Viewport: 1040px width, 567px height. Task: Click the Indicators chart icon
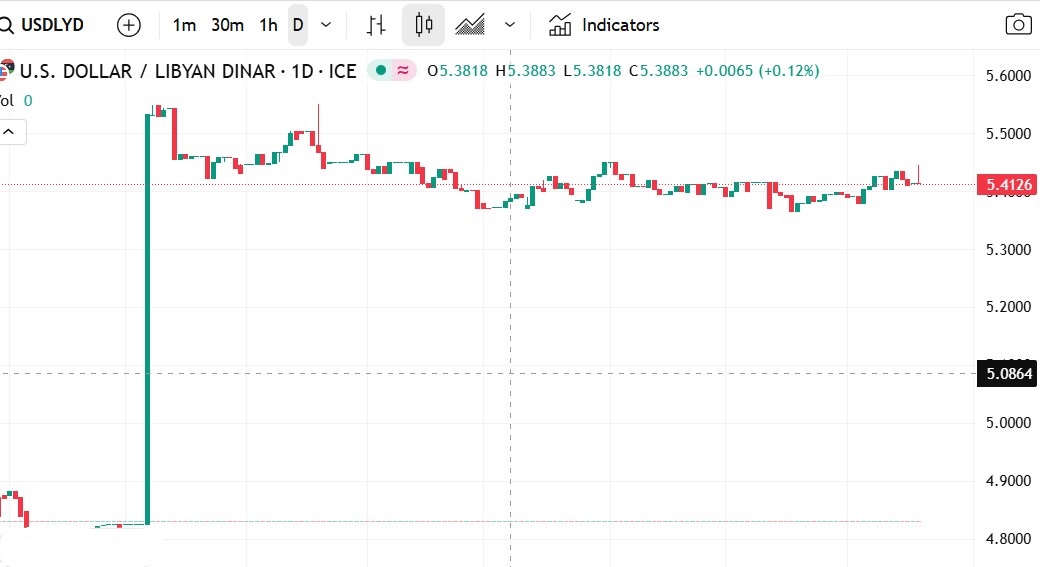pos(560,25)
